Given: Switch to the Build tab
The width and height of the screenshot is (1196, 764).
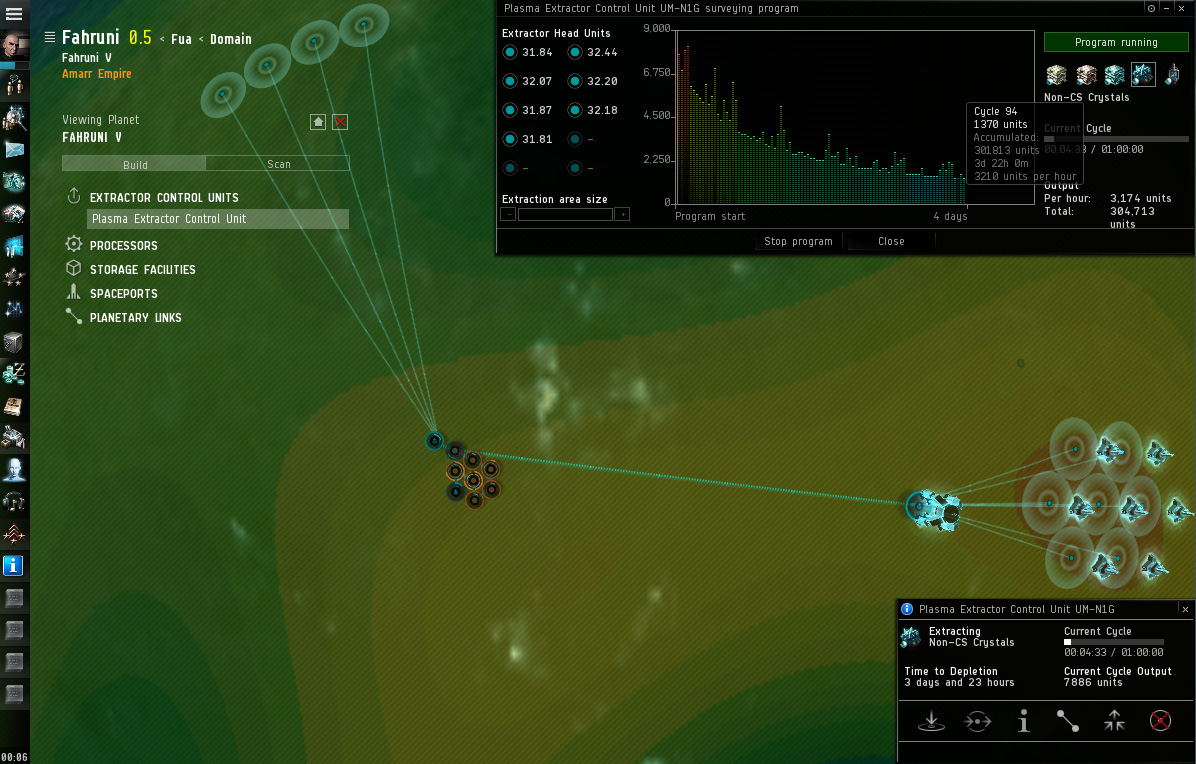Looking at the screenshot, I should tap(134, 164).
